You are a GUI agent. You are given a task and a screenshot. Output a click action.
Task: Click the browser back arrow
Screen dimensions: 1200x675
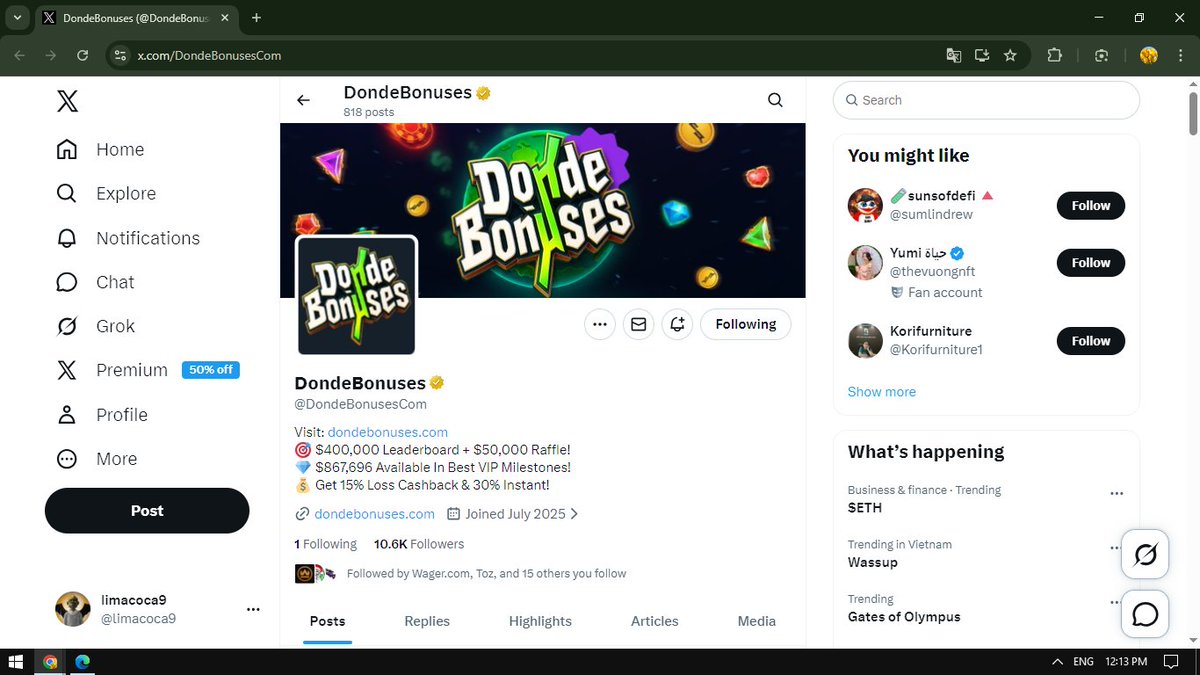(x=21, y=56)
